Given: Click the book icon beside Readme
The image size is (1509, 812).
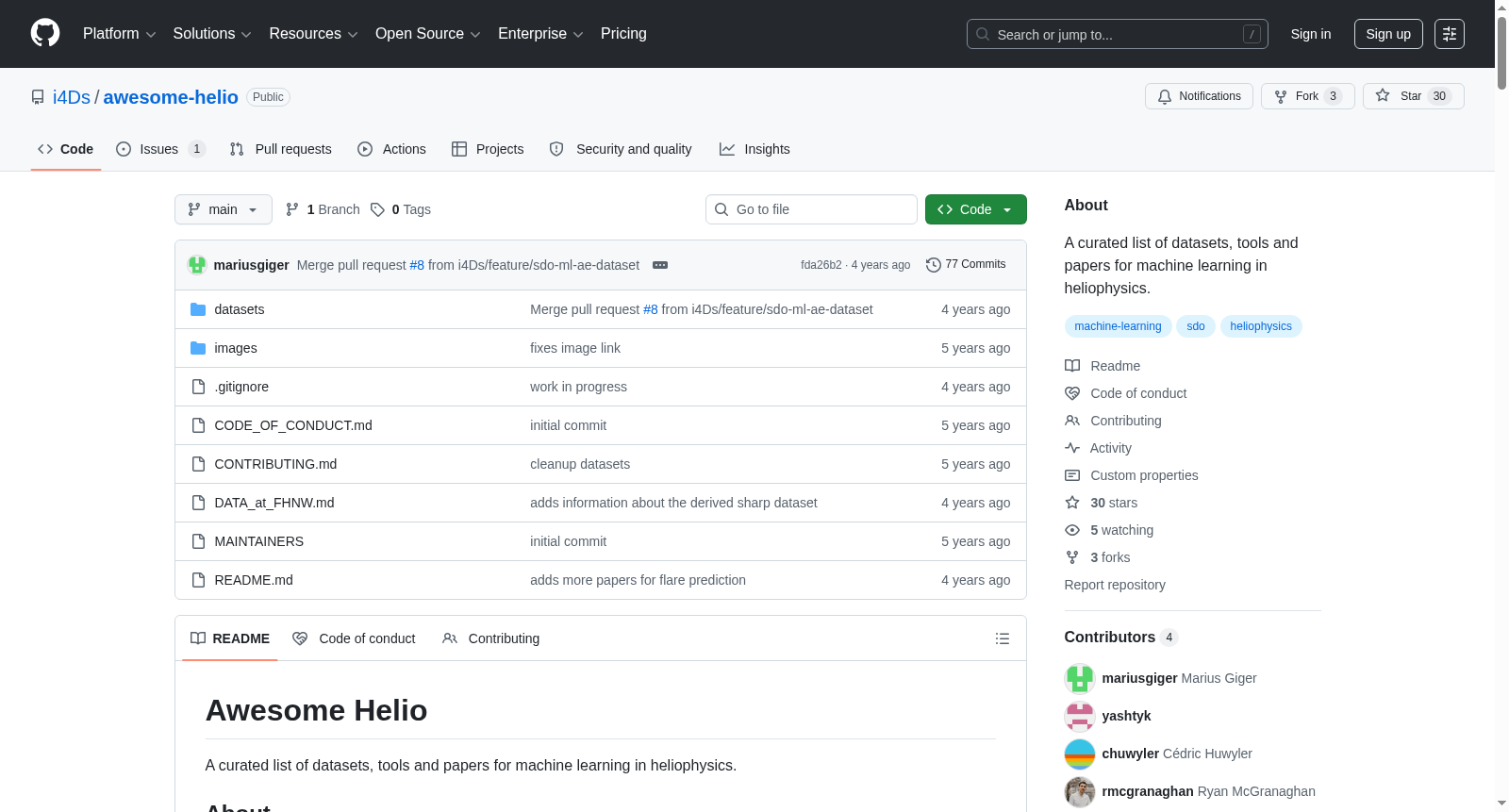Looking at the screenshot, I should point(1072,366).
